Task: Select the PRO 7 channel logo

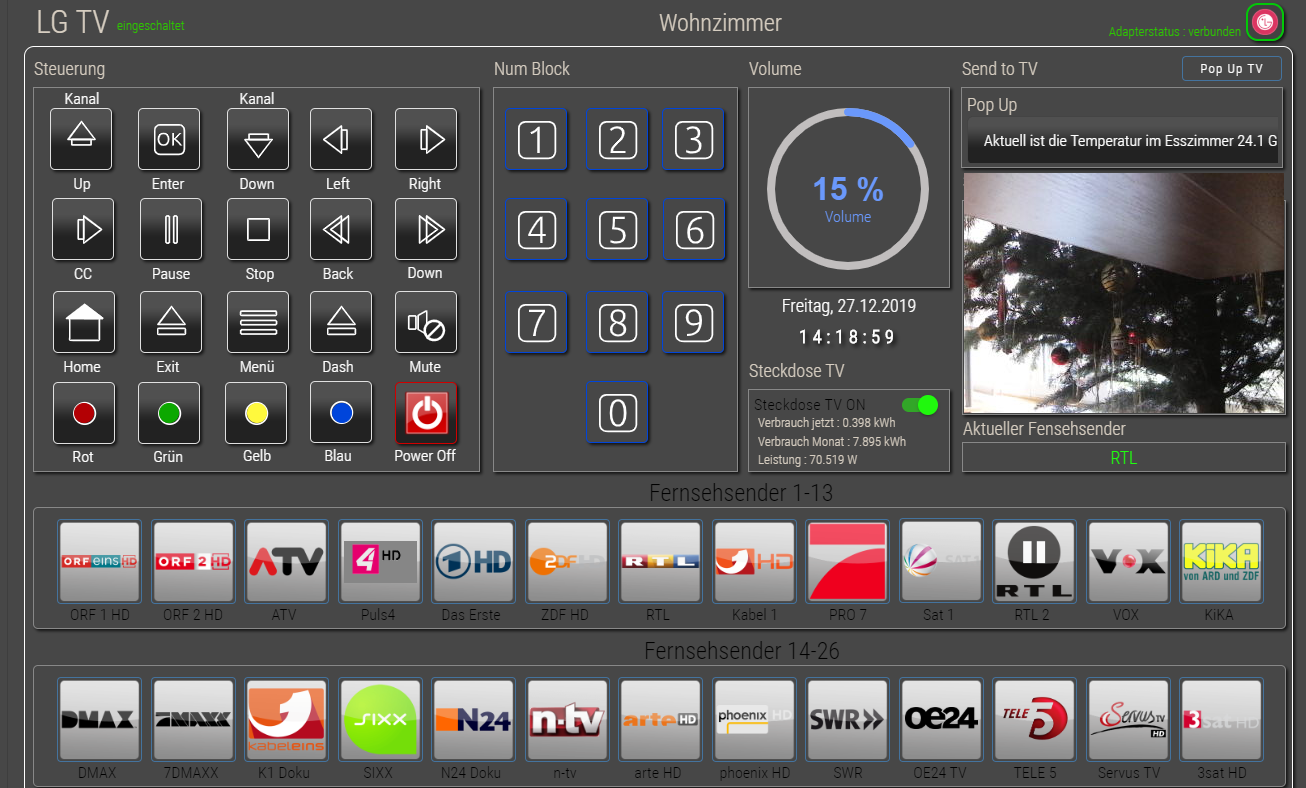Action: [847, 562]
